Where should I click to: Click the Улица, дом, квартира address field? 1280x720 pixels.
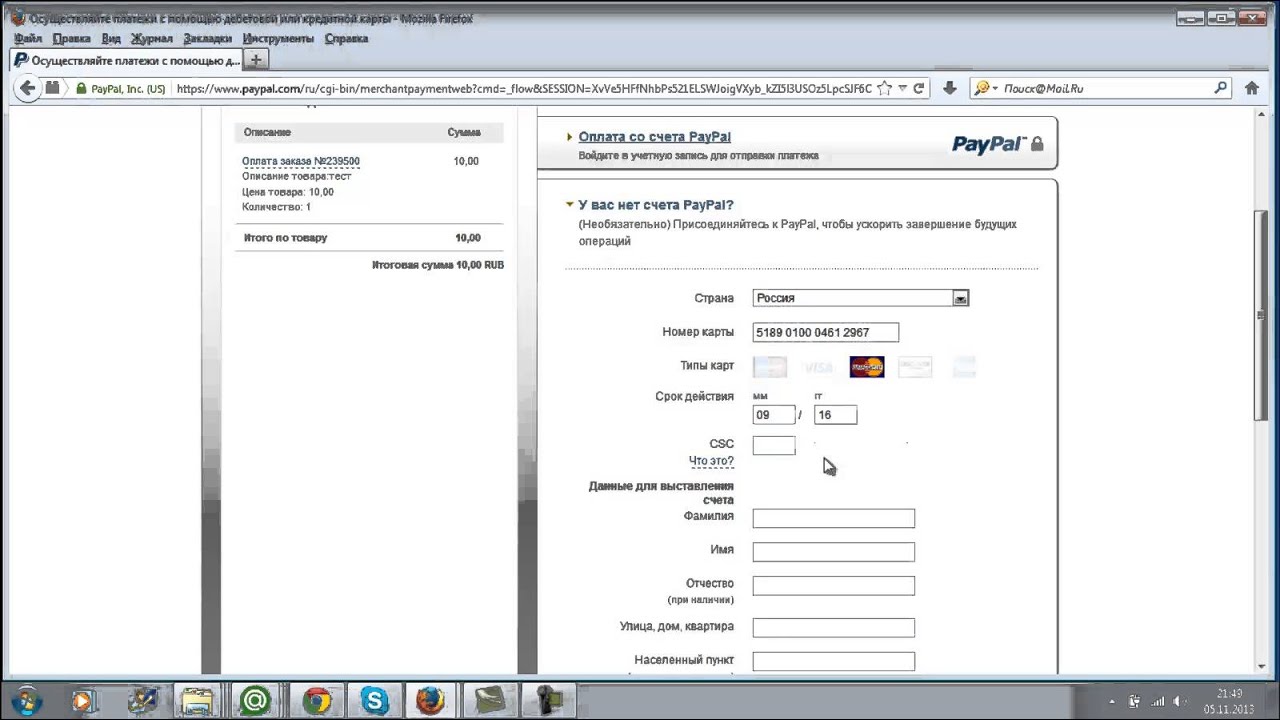coord(834,628)
